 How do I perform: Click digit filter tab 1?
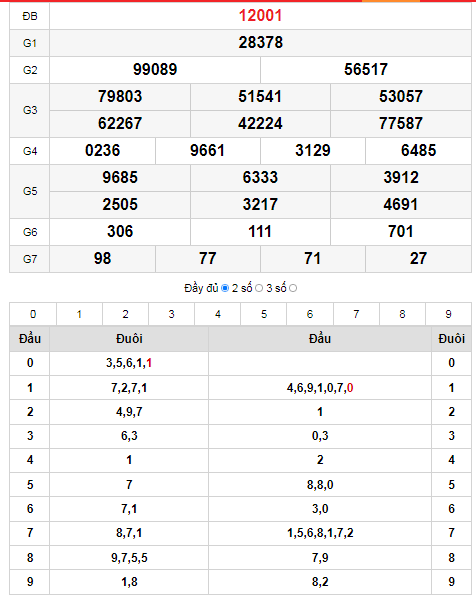coord(79,314)
